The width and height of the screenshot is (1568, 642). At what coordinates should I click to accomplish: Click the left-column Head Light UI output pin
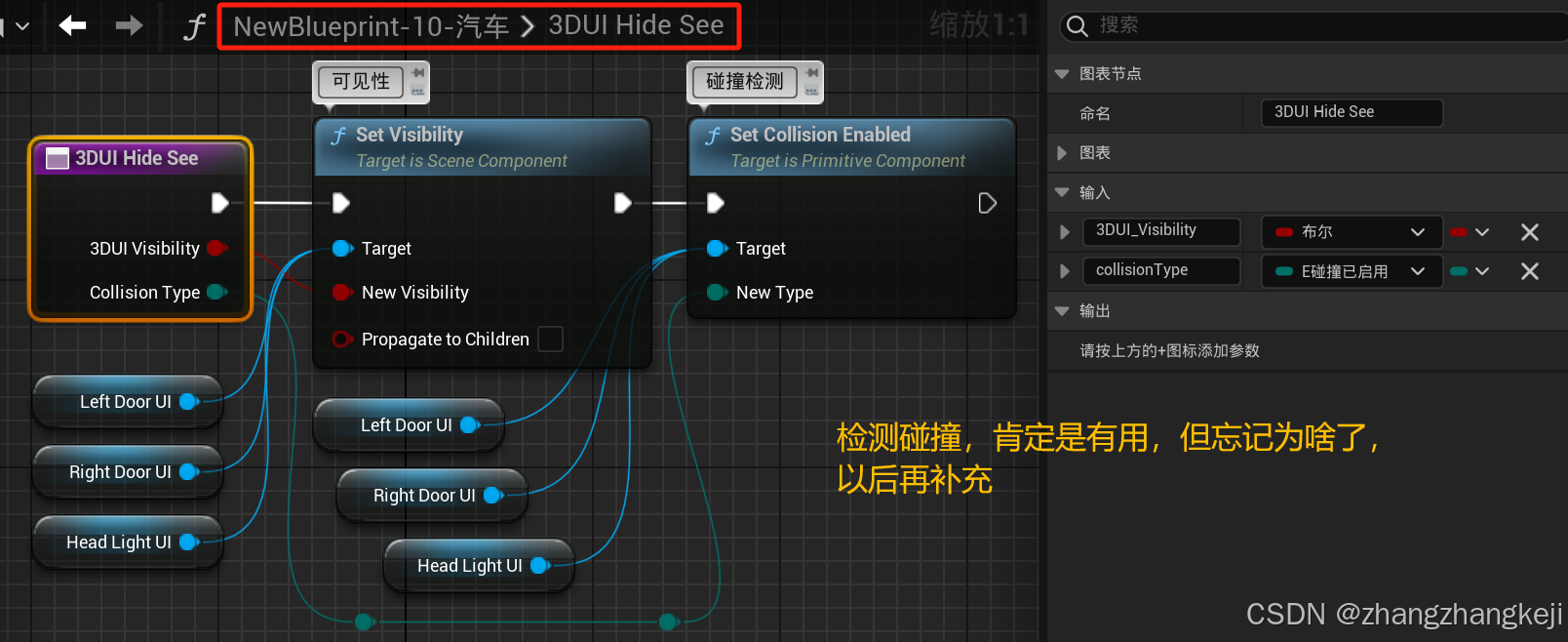pyautogui.click(x=190, y=542)
